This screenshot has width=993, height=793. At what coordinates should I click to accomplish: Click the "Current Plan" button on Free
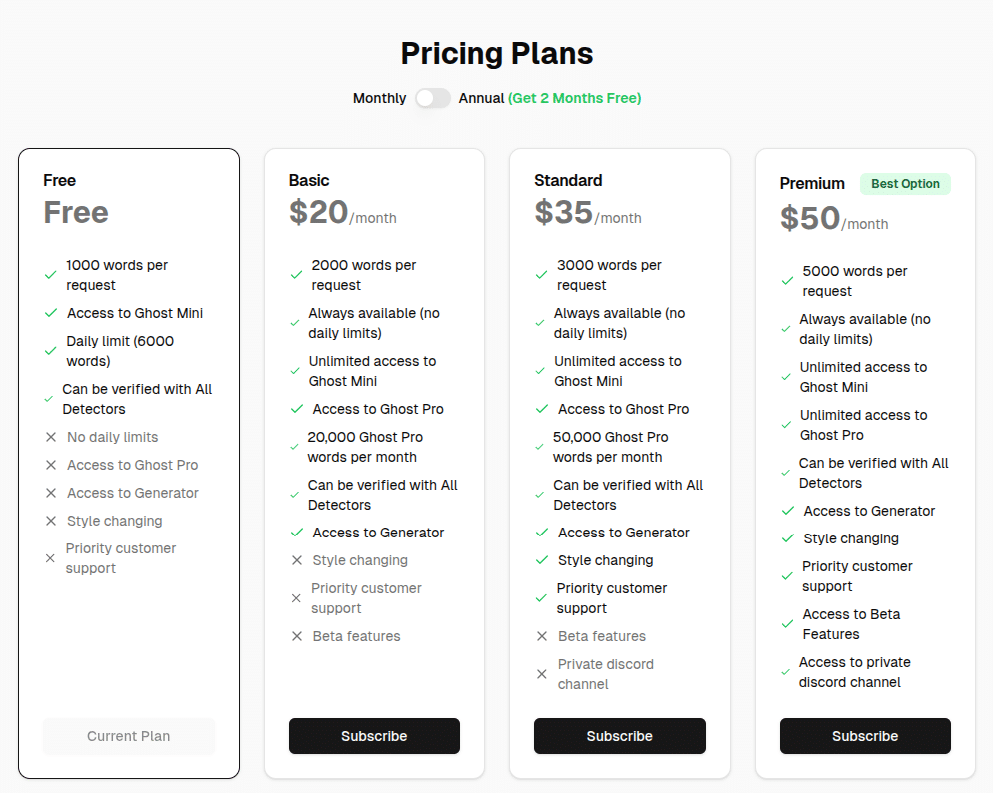[128, 736]
